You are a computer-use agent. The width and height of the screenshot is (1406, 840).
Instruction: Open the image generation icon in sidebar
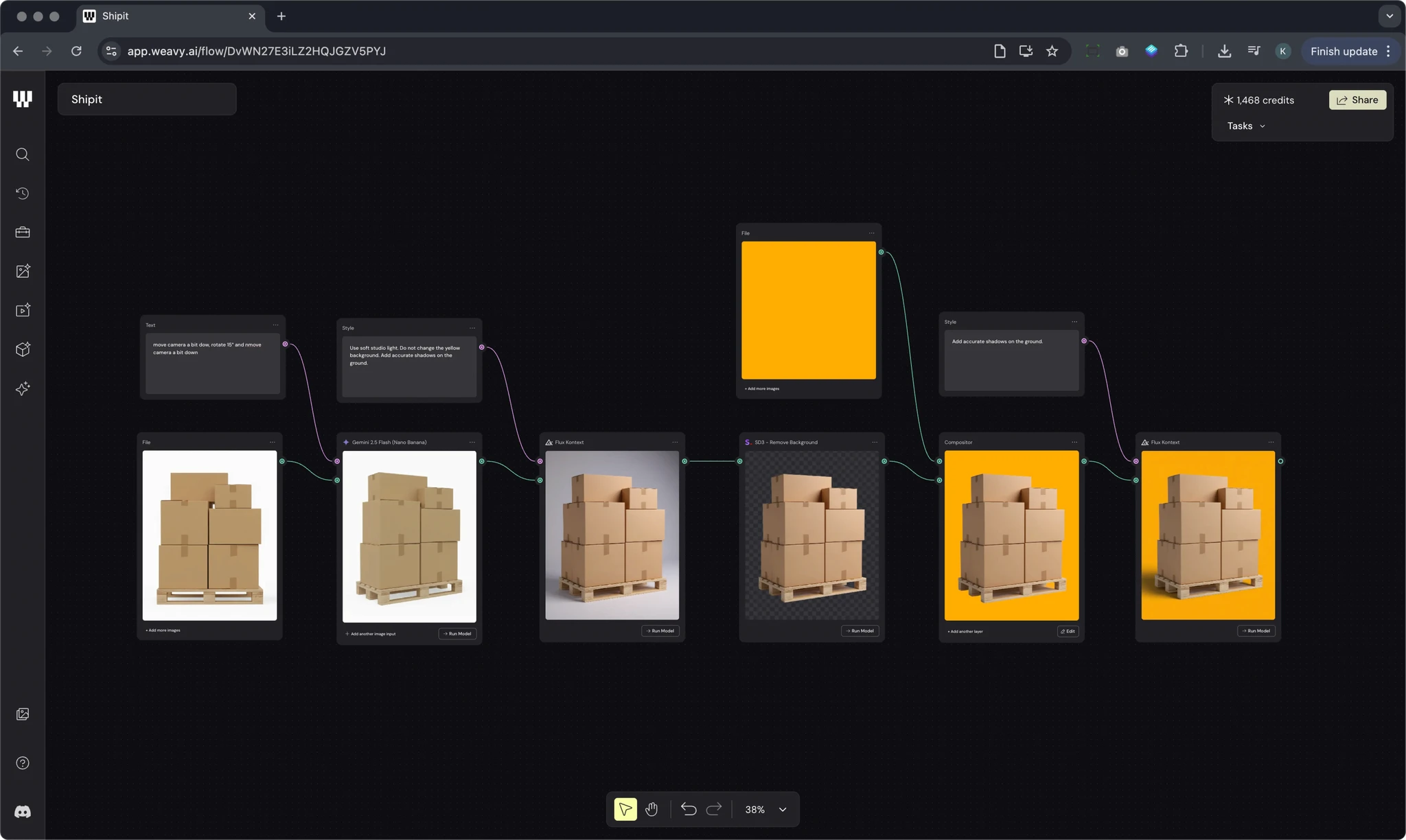click(x=23, y=271)
